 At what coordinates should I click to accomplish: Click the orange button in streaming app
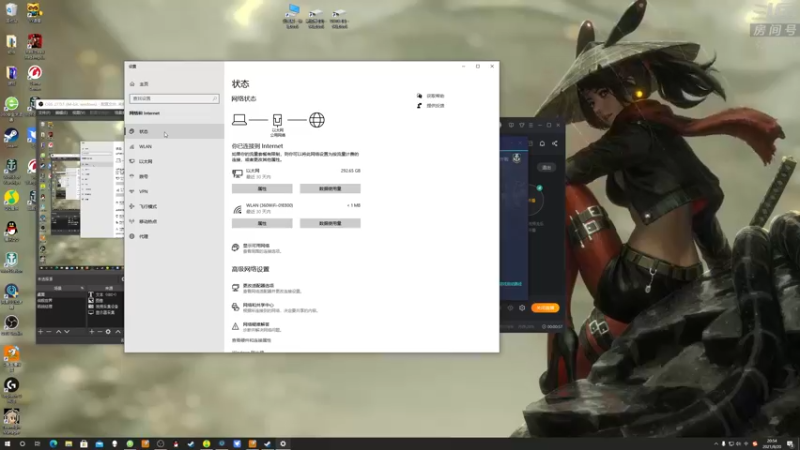545,308
